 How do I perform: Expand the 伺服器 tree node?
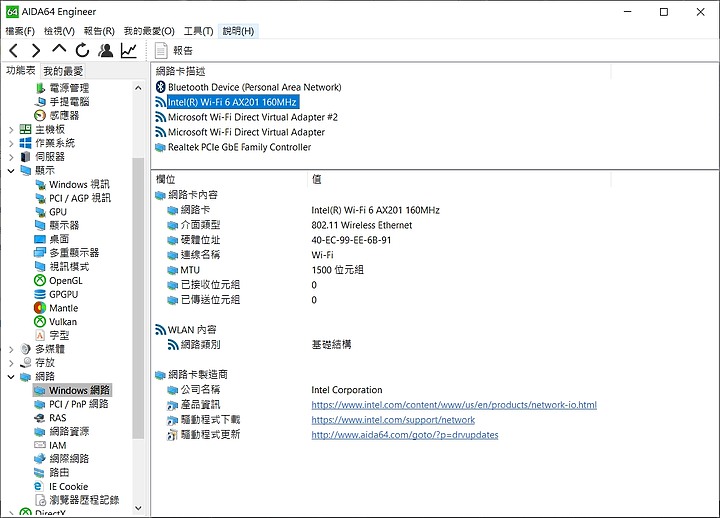(x=11, y=157)
